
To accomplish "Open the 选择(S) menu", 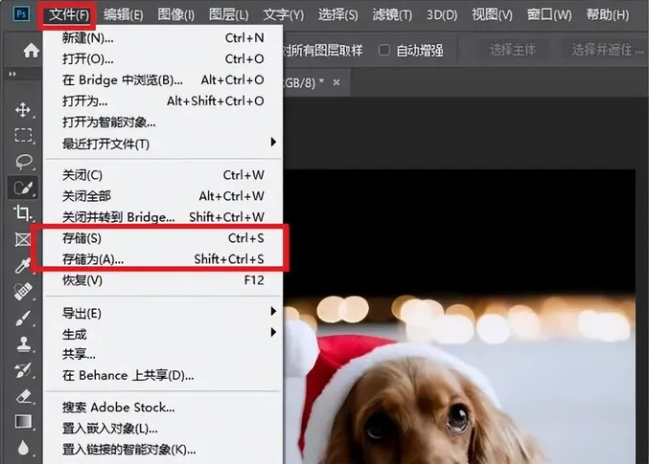I will (x=338, y=15).
